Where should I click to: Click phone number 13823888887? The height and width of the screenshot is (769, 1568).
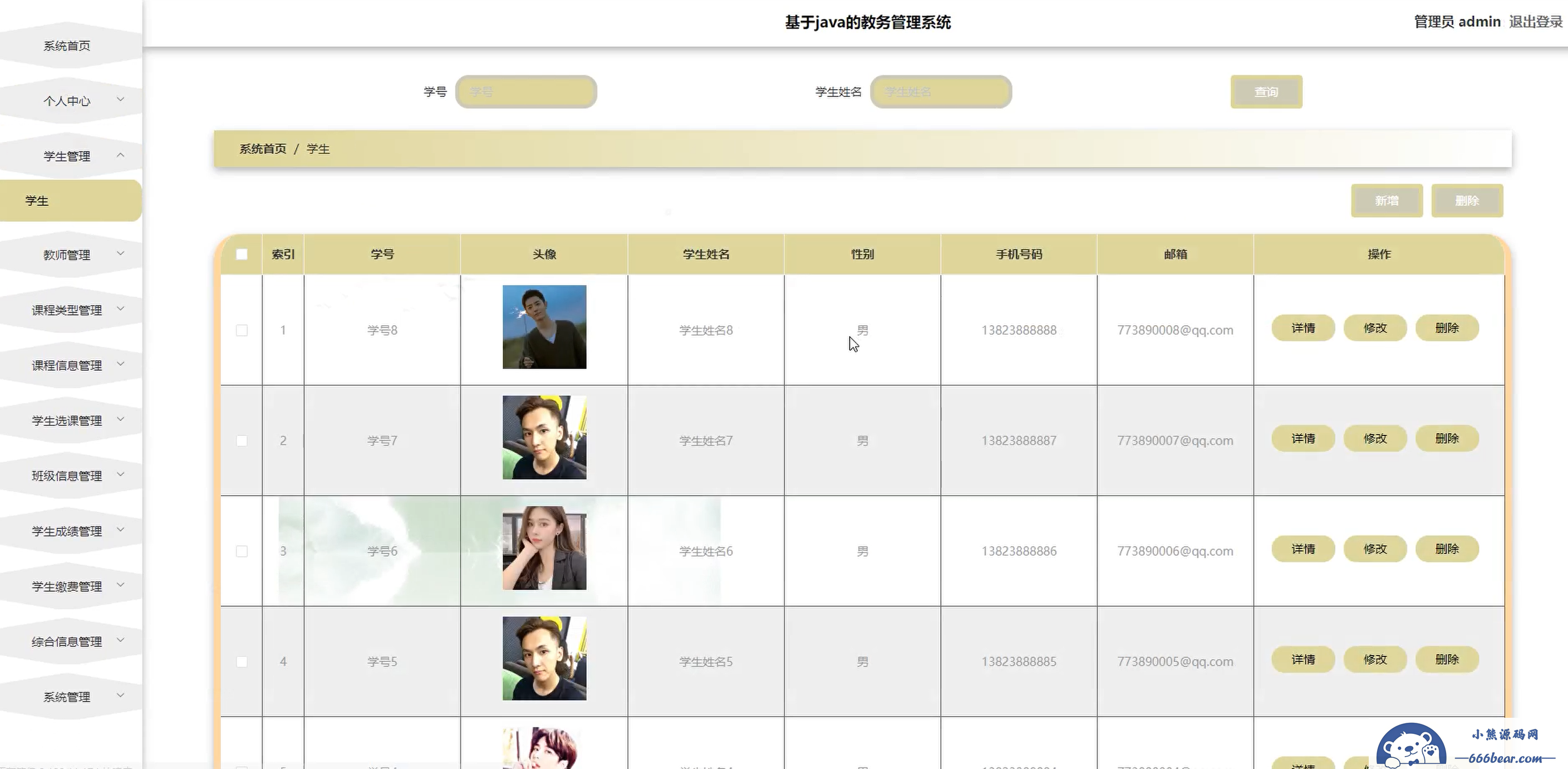1019,441
